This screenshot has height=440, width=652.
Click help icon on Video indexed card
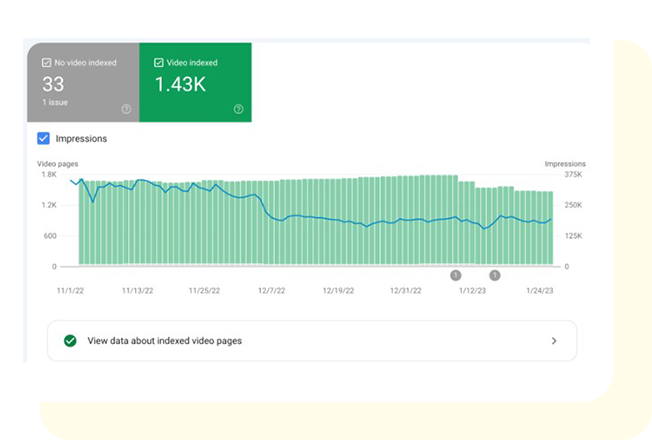coord(238,109)
